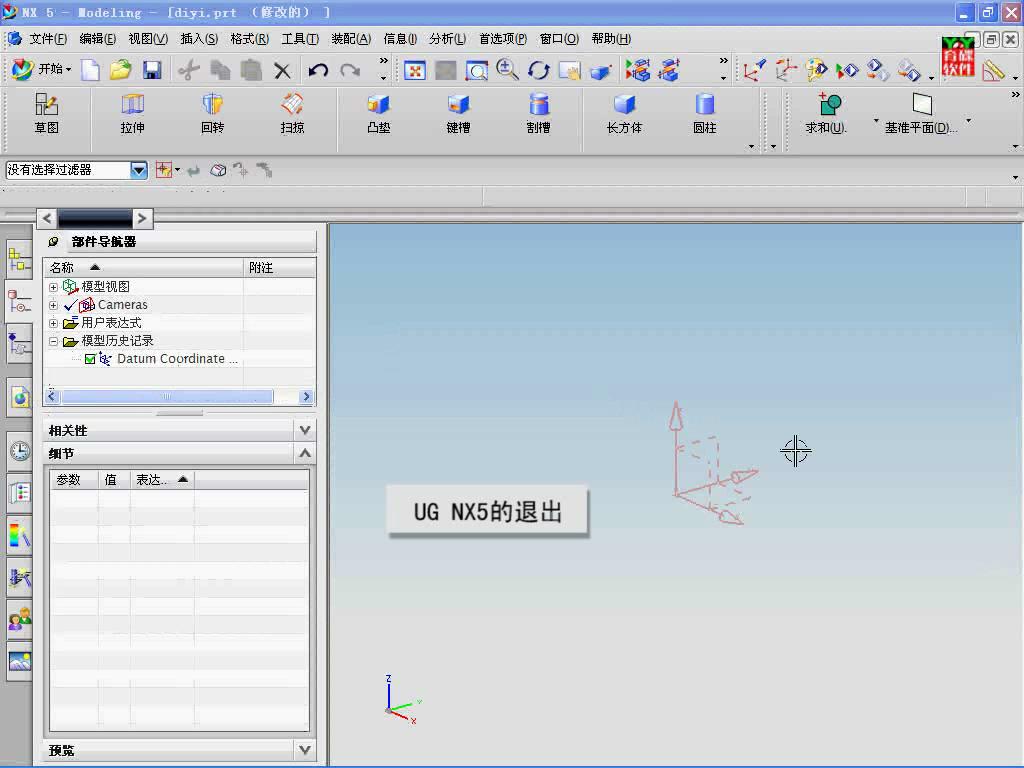Select the 回转 Revolve tool
Viewport: 1024px width, 768px height.
212,114
